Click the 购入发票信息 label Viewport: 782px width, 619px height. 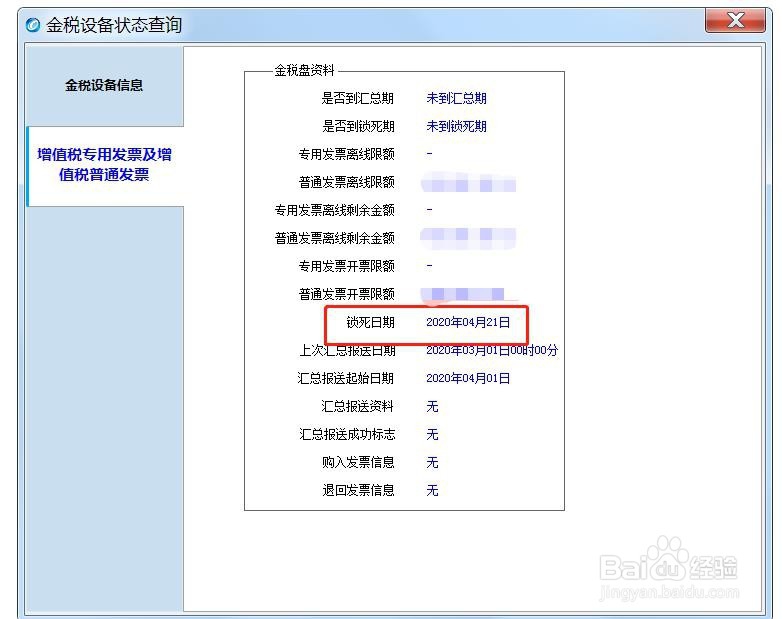click(x=358, y=462)
